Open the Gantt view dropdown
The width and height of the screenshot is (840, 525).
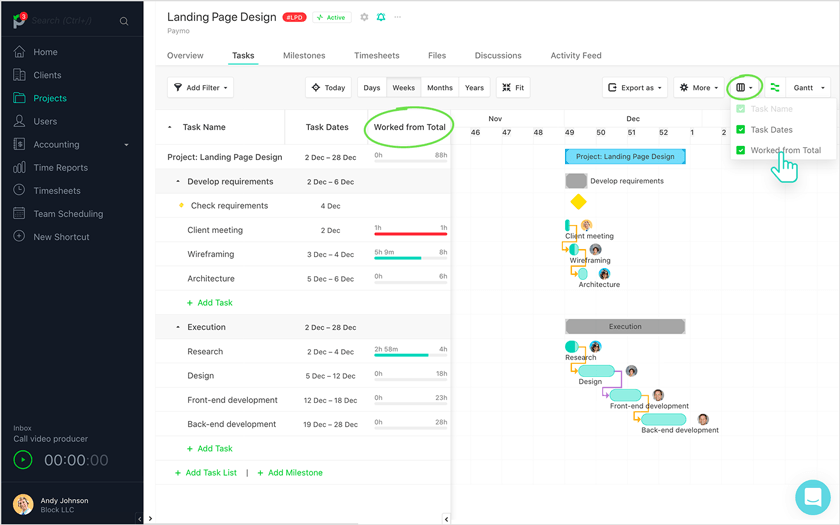pos(808,87)
